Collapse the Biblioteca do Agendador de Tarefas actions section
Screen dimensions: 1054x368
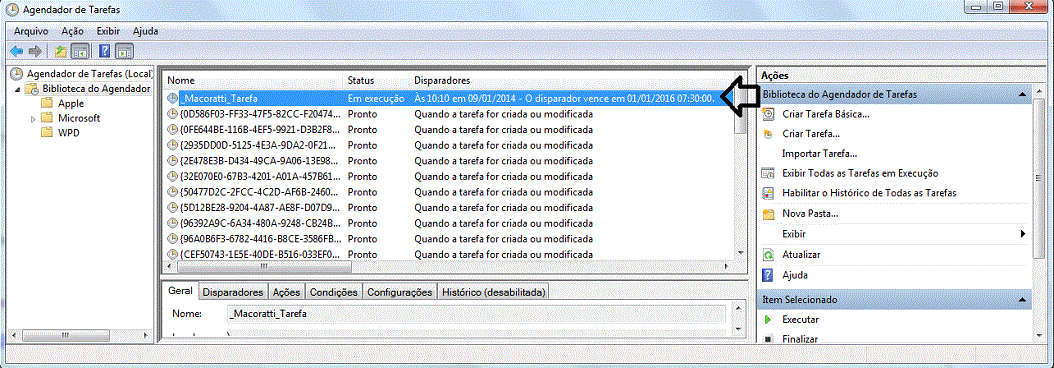coord(1022,95)
